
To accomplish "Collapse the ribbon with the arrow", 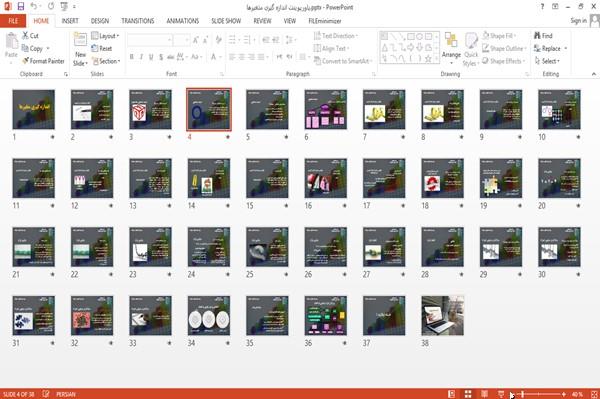I will click(x=593, y=74).
